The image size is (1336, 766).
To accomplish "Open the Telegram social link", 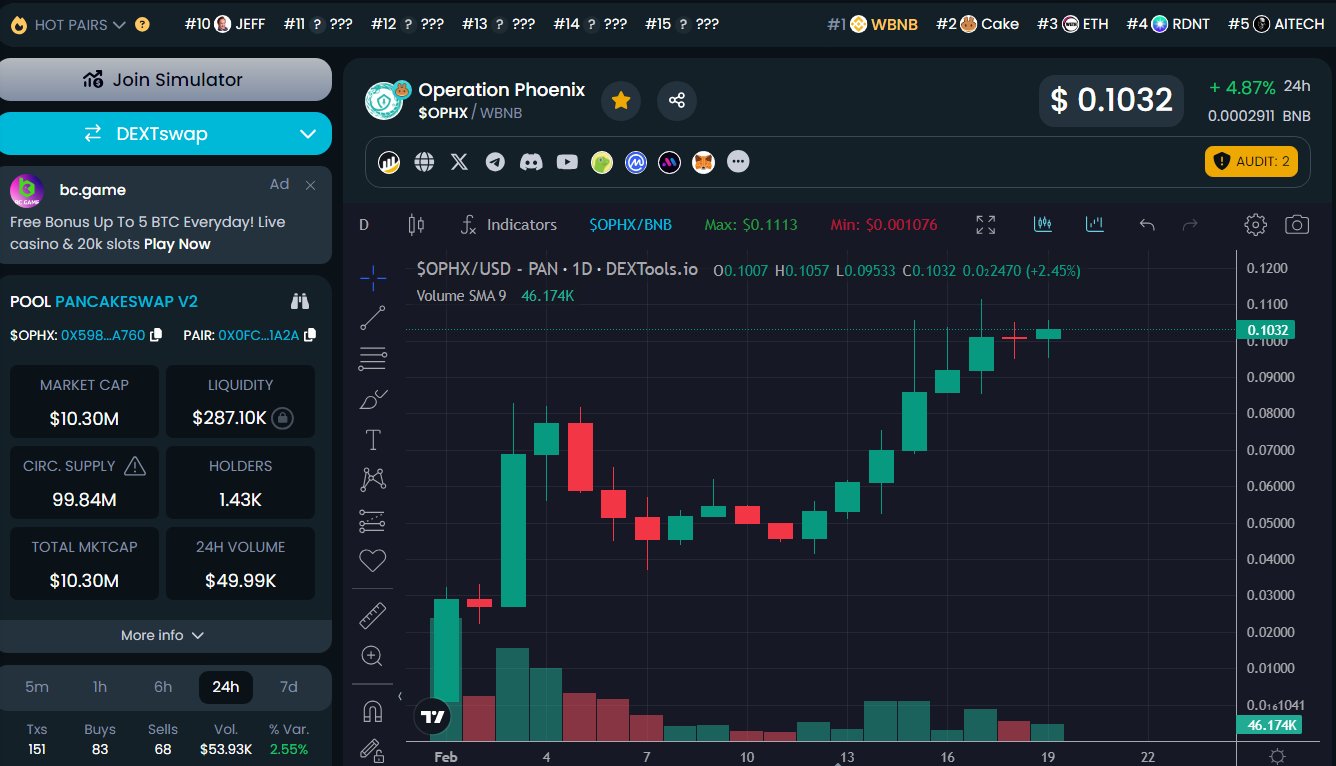I will 495,162.
